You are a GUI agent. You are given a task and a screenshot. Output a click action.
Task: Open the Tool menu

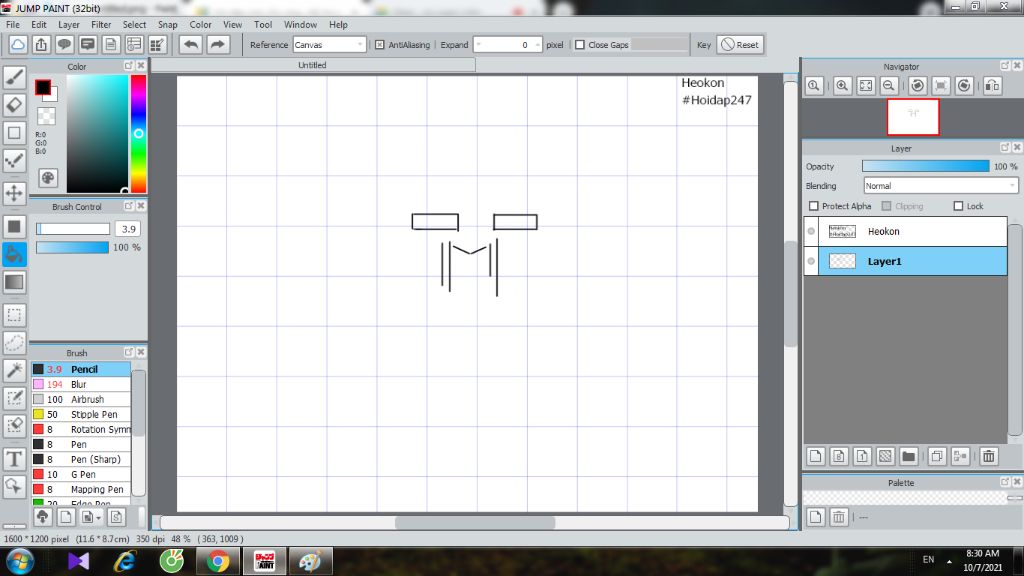pos(263,25)
